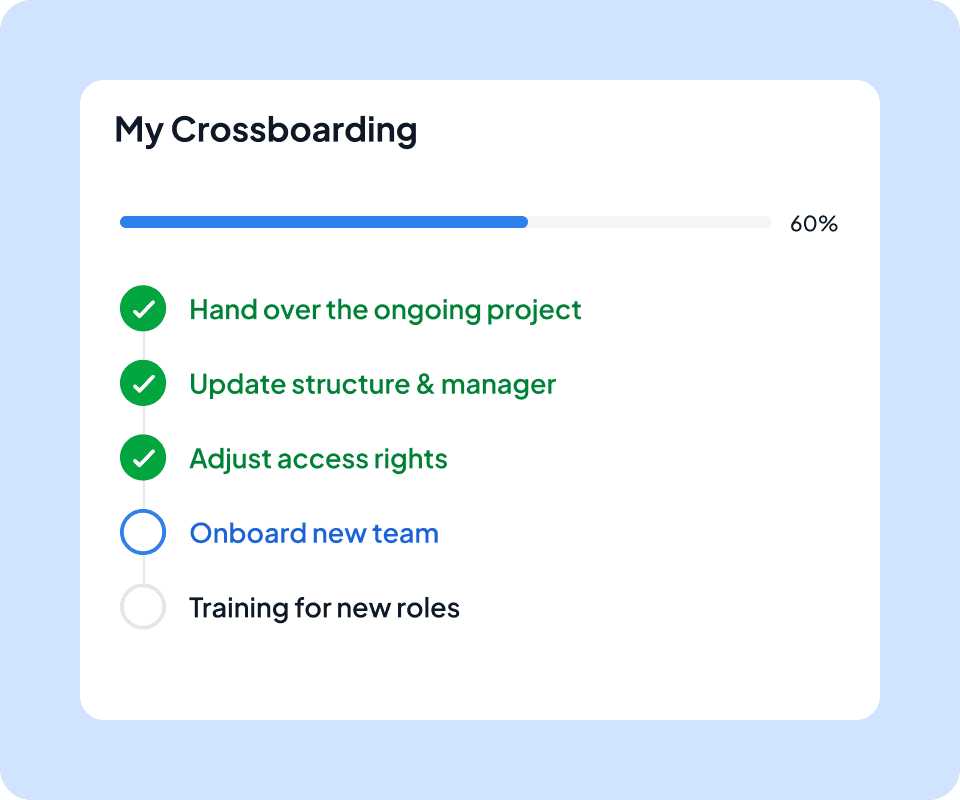
Task: Click the green checkmark beside Update structure & manager
Action: pyautogui.click(x=143, y=383)
